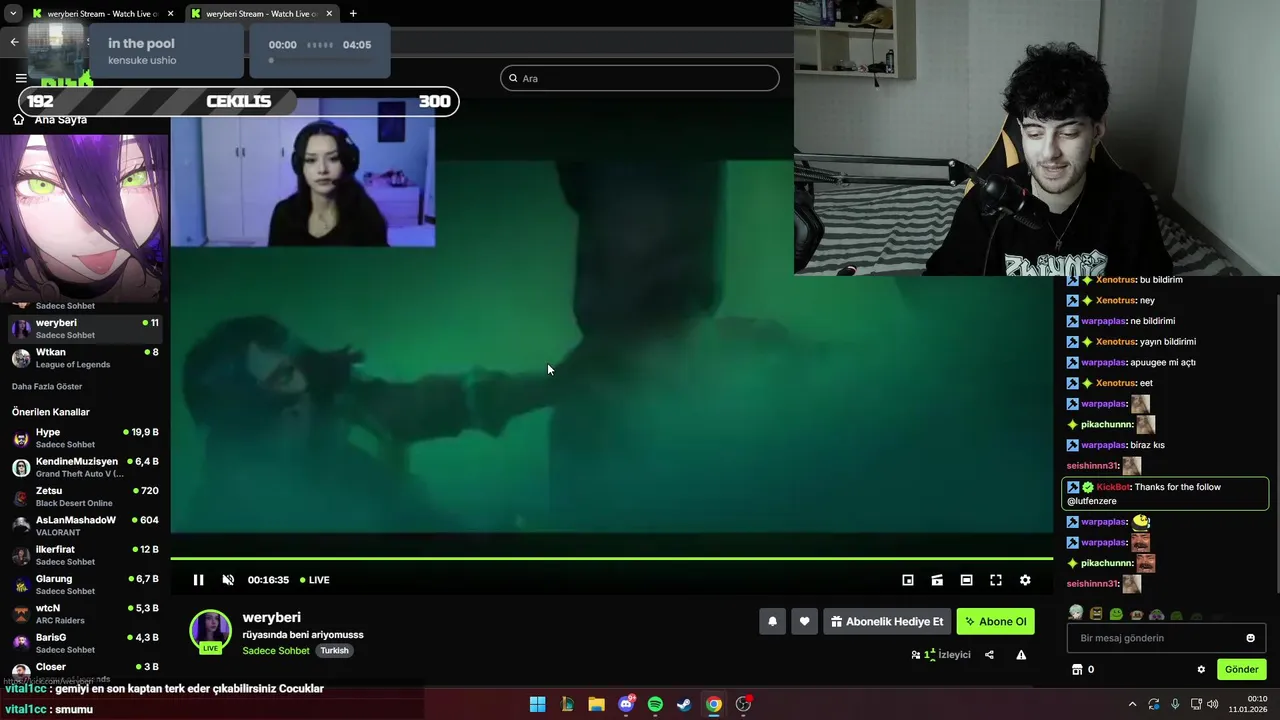1280x720 pixels.
Task: Click the report warning triangle icon
Action: tap(1021, 655)
